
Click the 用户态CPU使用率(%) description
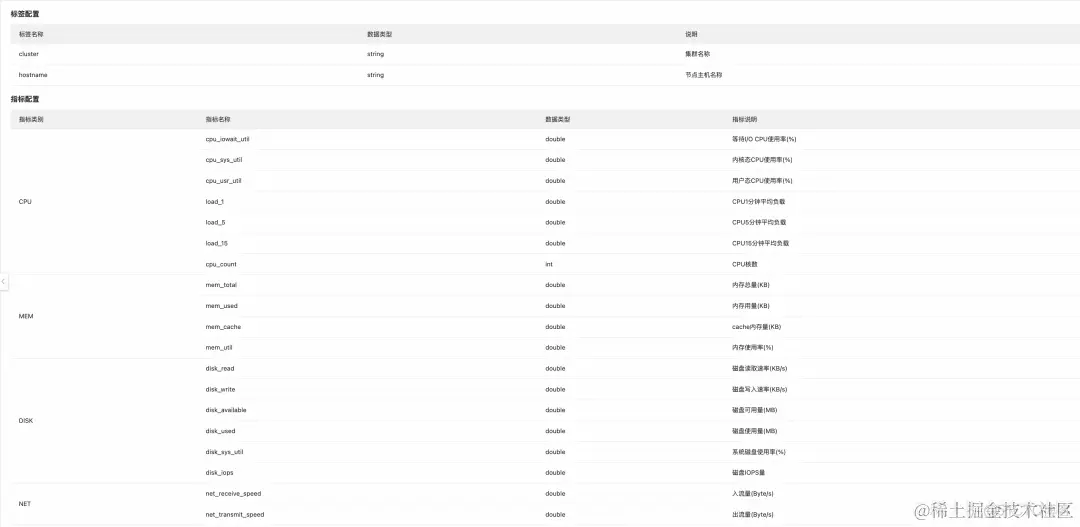point(762,180)
